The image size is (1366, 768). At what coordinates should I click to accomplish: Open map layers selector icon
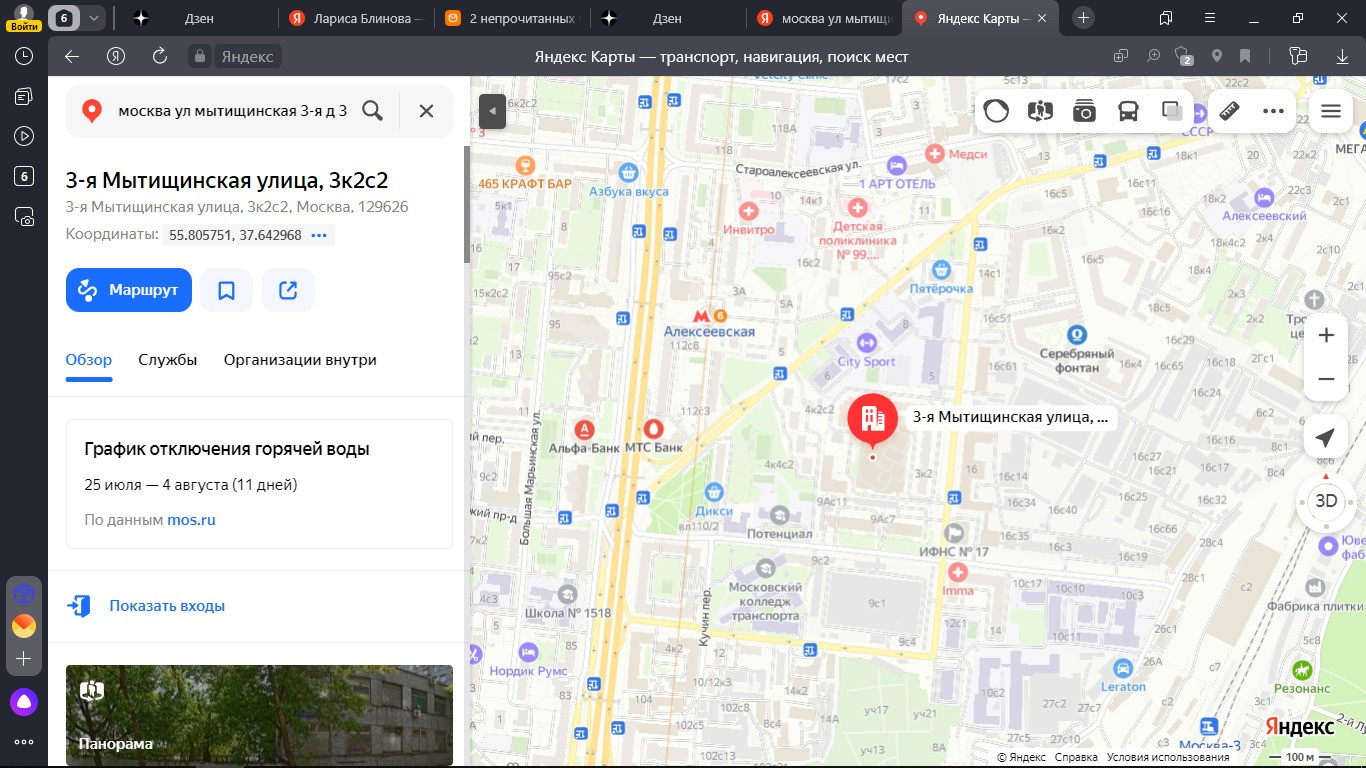tap(1172, 111)
